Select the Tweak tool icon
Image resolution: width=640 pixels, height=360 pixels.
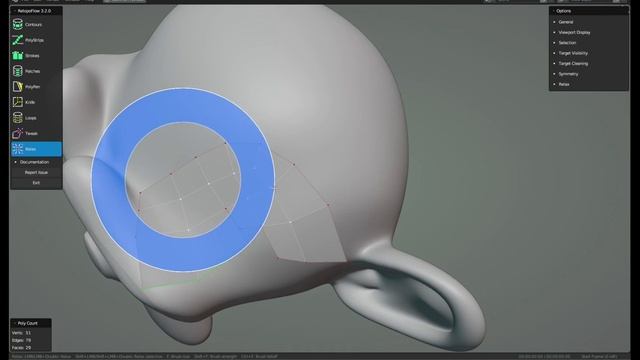tap(18, 133)
